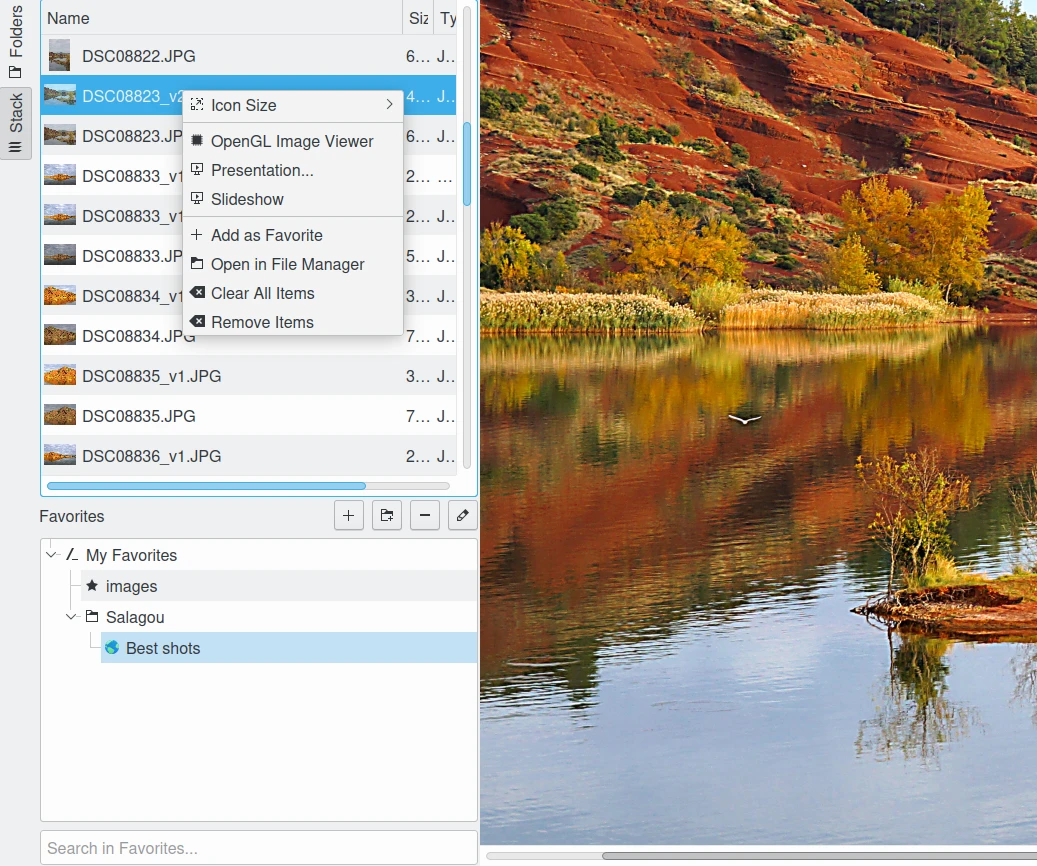Click Open in File Manager
This screenshot has height=866, width=1037.
pyautogui.click(x=287, y=264)
